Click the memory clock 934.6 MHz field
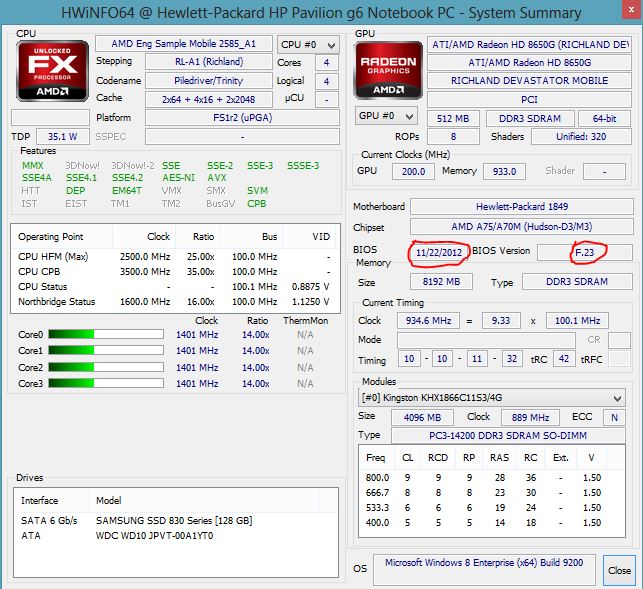643x589 pixels. pyautogui.click(x=428, y=320)
